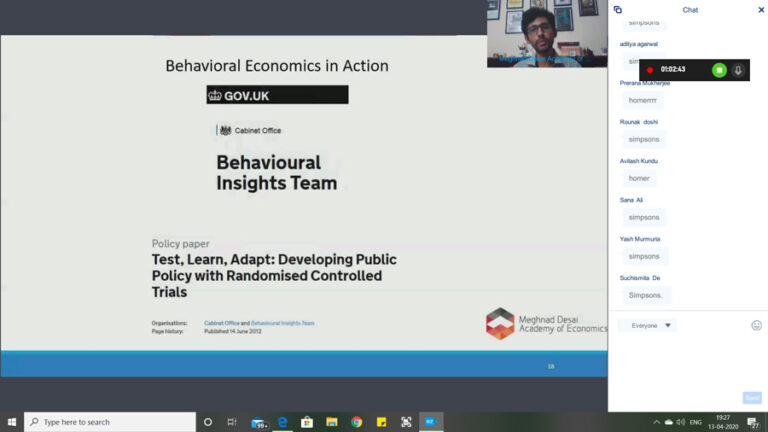Close the Chat panel
This screenshot has height=432, width=768.
click(761, 9)
